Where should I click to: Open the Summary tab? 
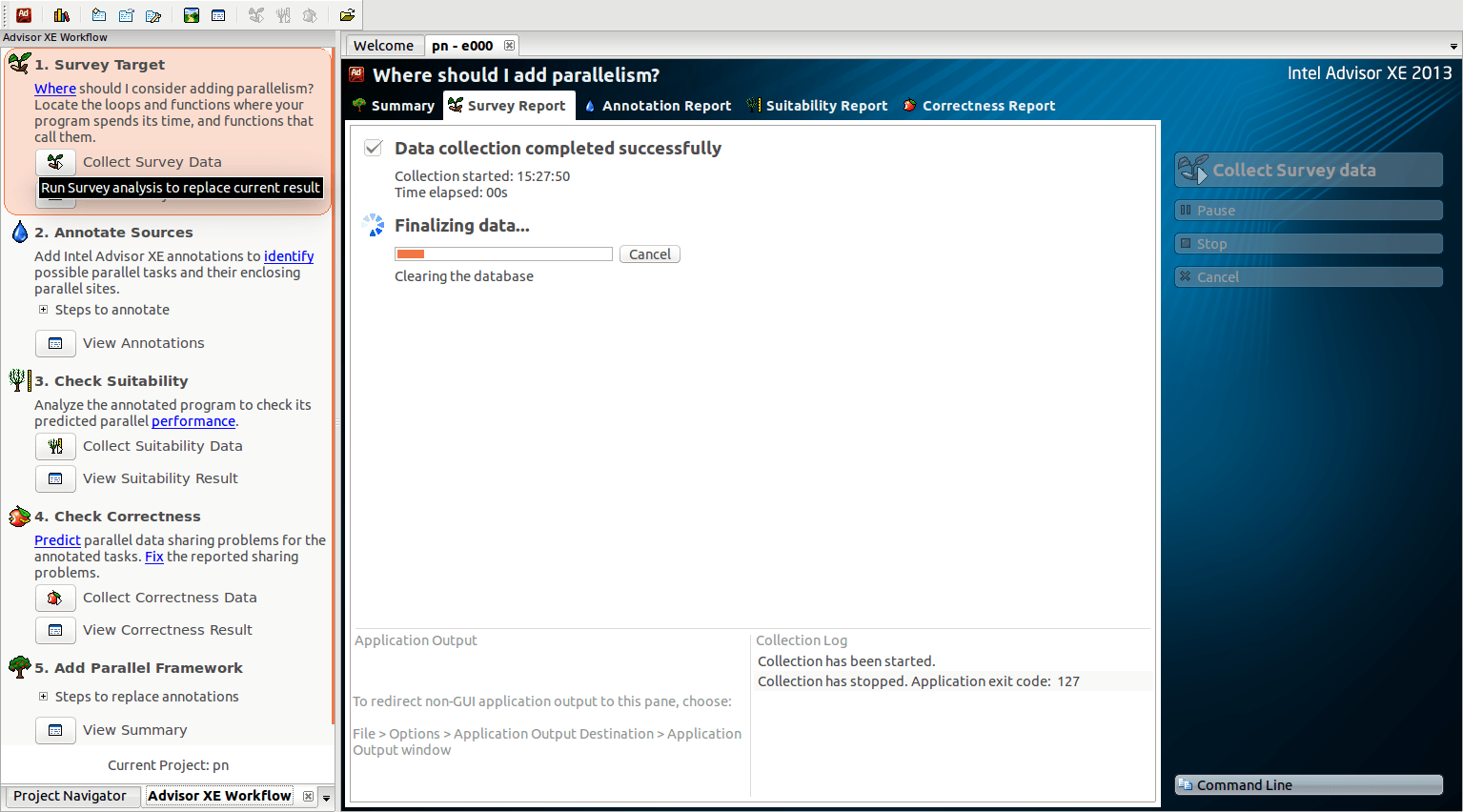coord(394,106)
